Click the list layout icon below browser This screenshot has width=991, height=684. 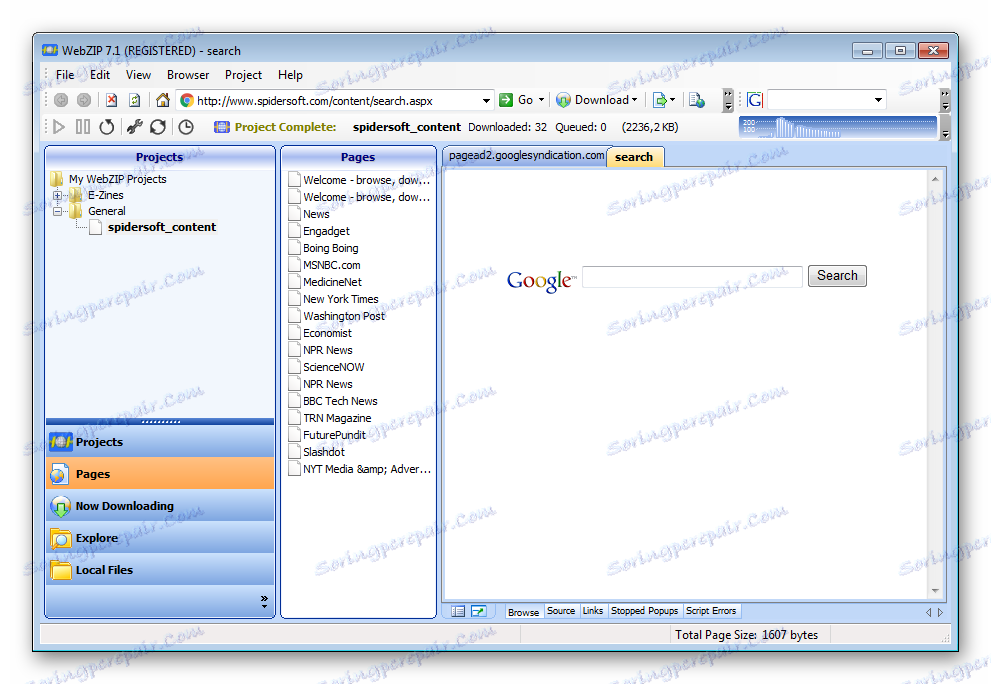point(458,611)
